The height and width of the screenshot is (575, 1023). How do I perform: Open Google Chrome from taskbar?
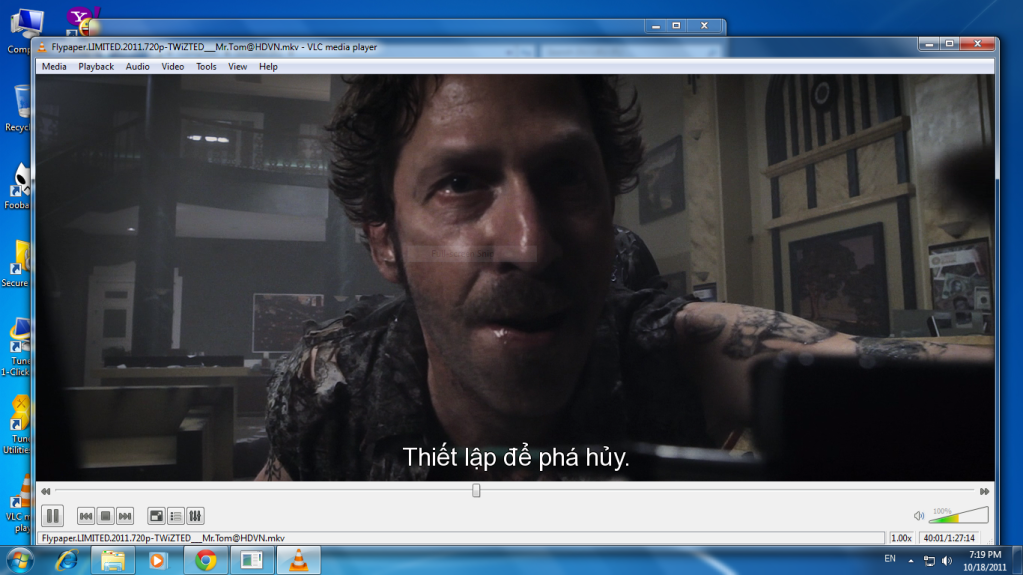tap(206, 560)
